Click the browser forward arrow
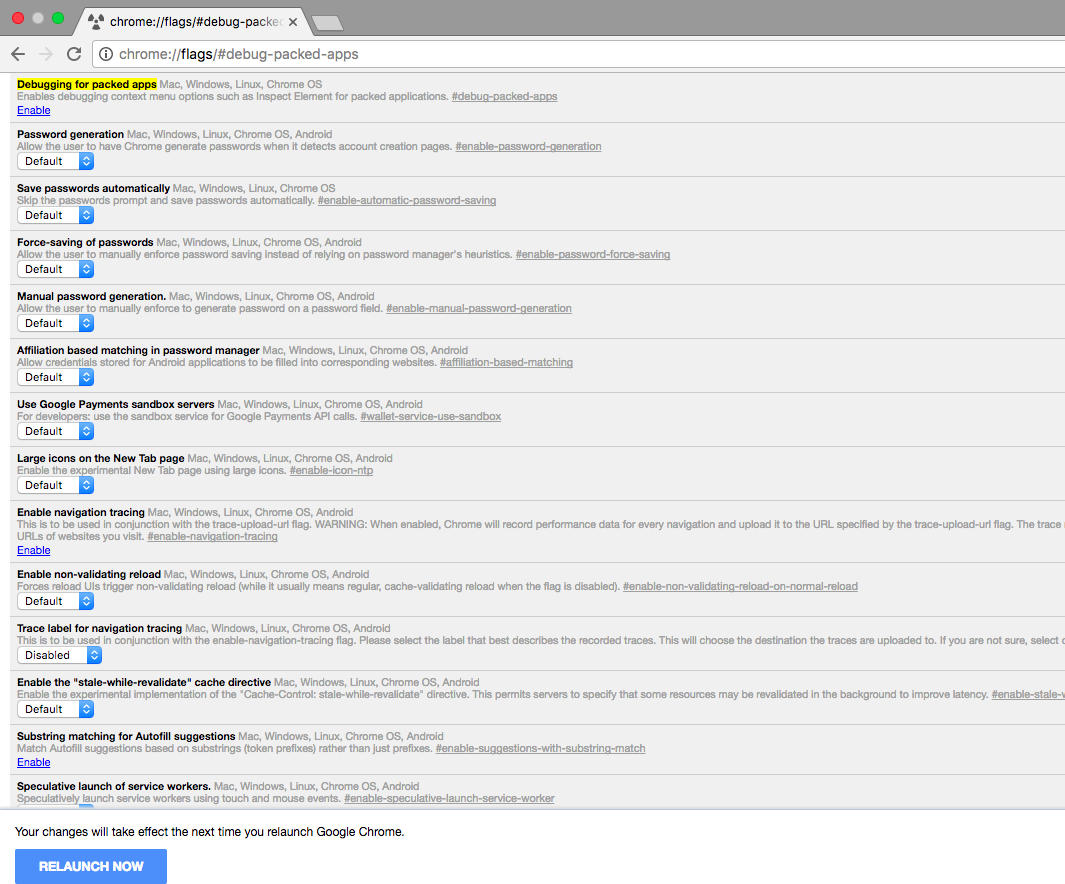Image resolution: width=1065 pixels, height=884 pixels. click(46, 54)
